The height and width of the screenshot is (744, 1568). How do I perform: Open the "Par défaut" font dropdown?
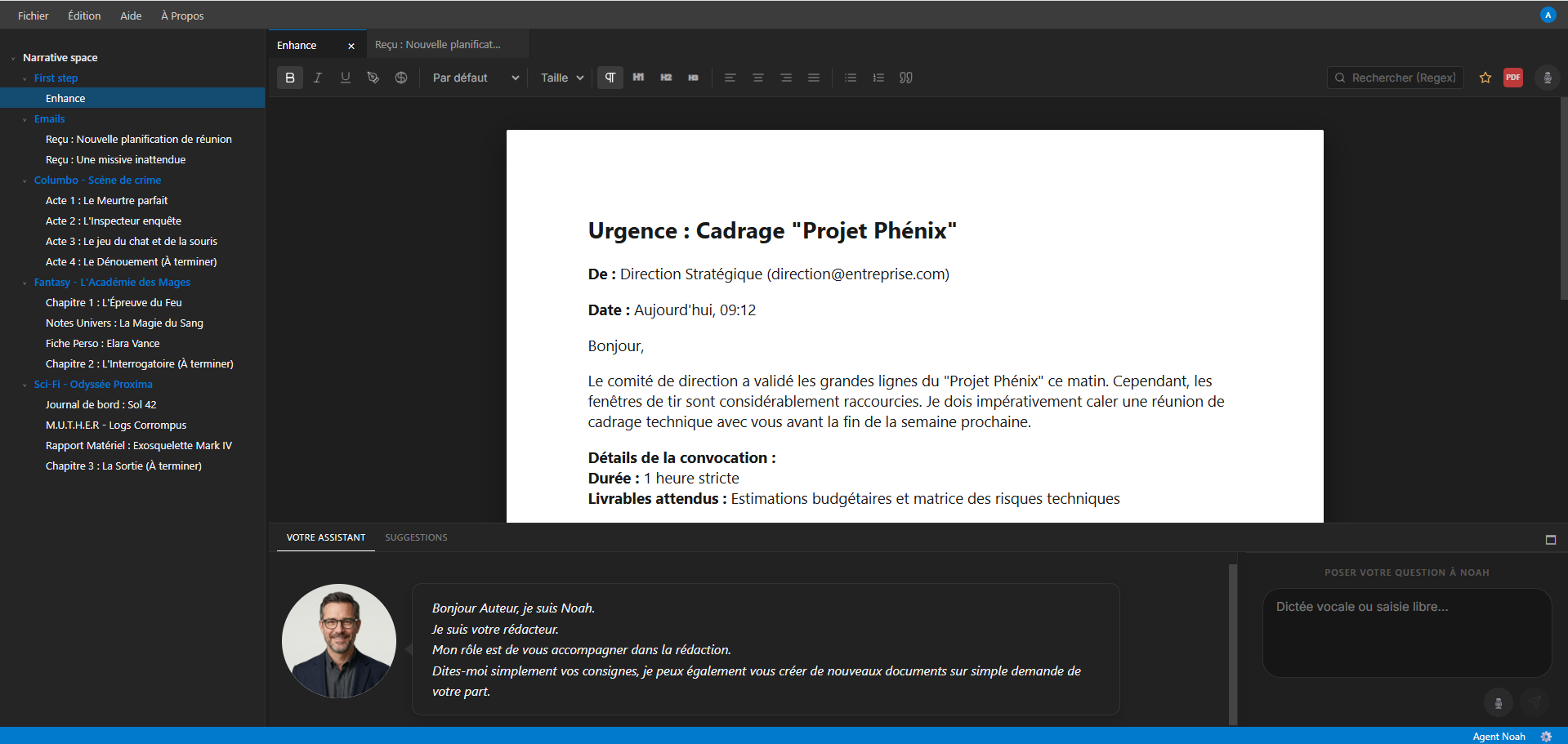tap(476, 78)
